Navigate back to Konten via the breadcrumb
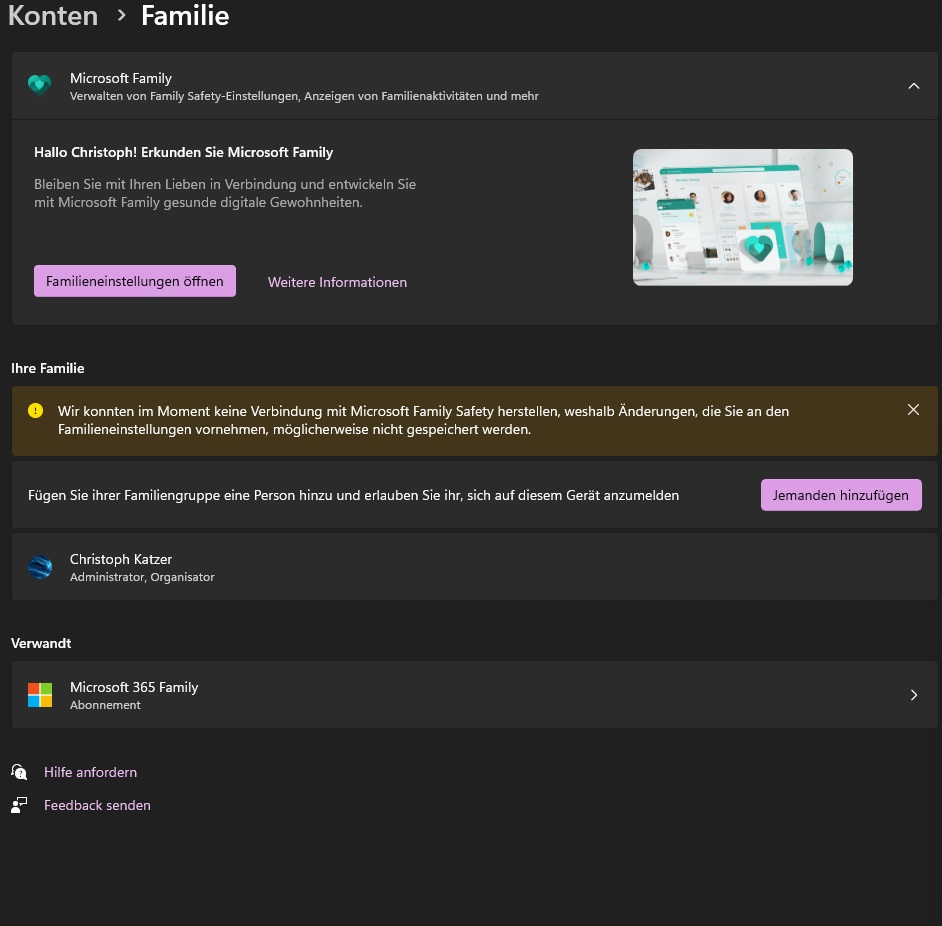942x926 pixels. (x=52, y=16)
